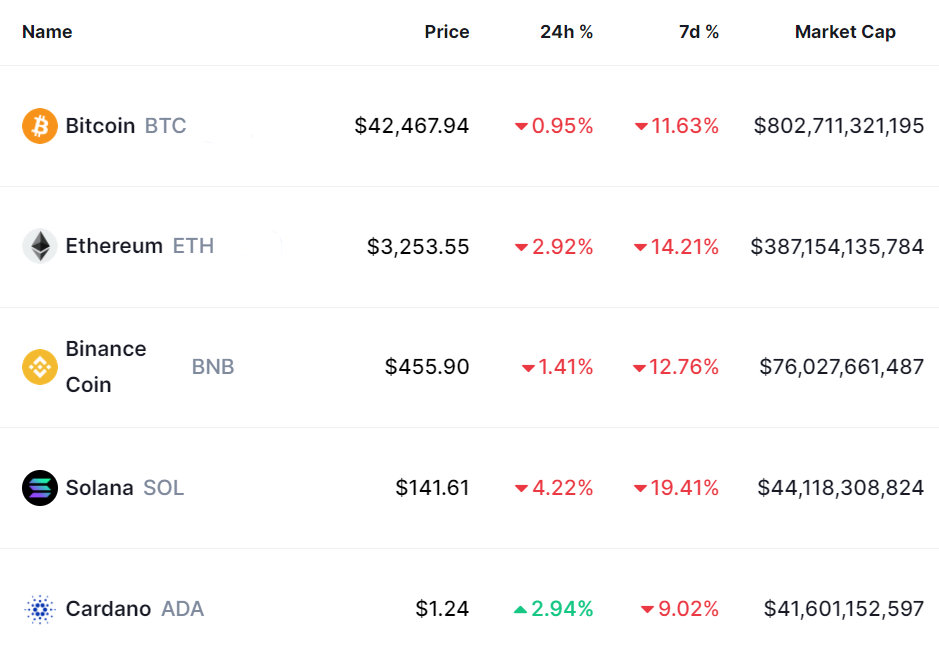939x654 pixels.
Task: Open the Ethereum name link
Action: 114,246
